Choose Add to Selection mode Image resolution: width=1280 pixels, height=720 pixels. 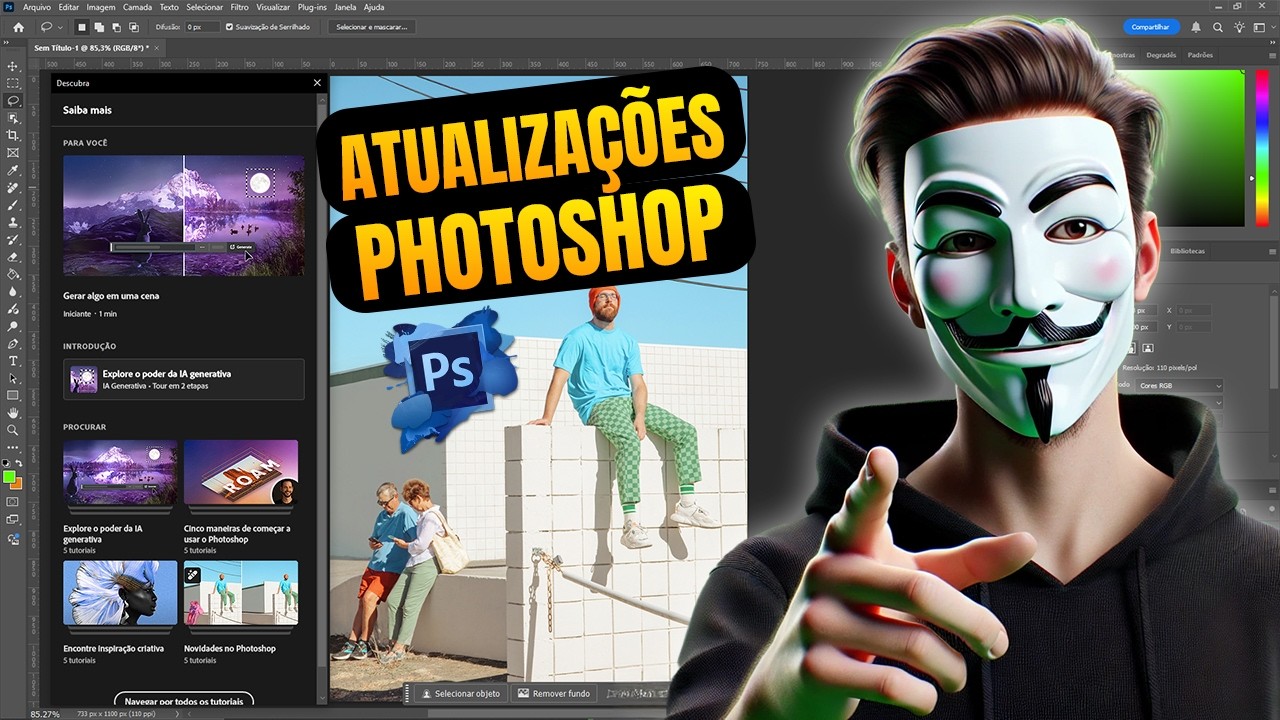[100, 27]
